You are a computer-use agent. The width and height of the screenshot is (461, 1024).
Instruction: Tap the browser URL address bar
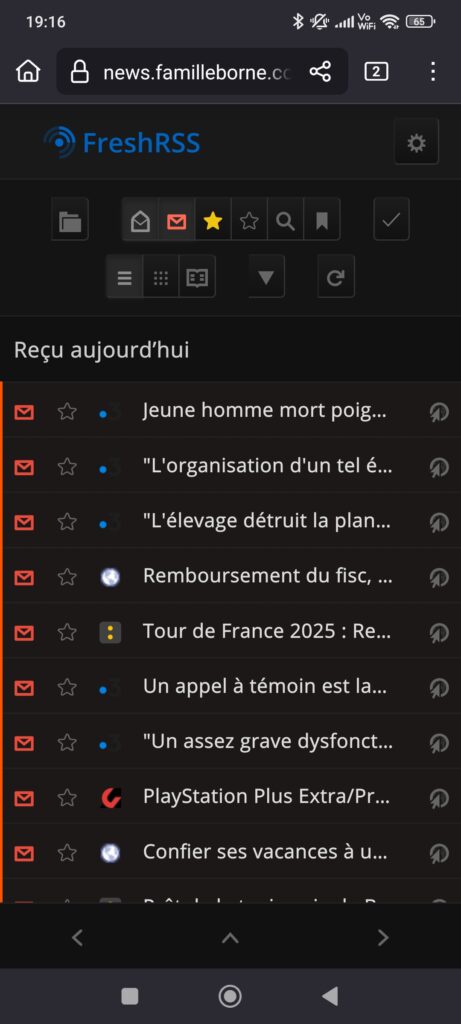[x=196, y=72]
